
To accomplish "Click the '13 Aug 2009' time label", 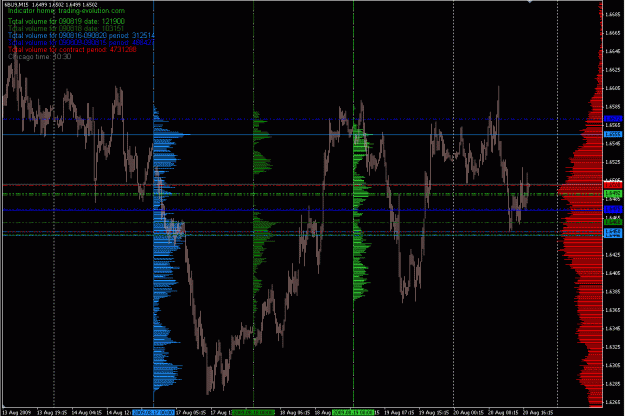I will pyautogui.click(x=16, y=412).
